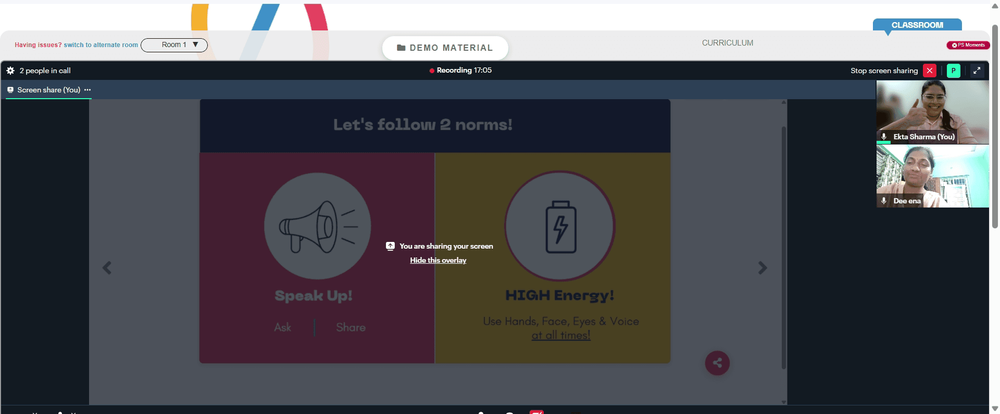
Task: Click the 2 people in call text
Action: (45, 71)
